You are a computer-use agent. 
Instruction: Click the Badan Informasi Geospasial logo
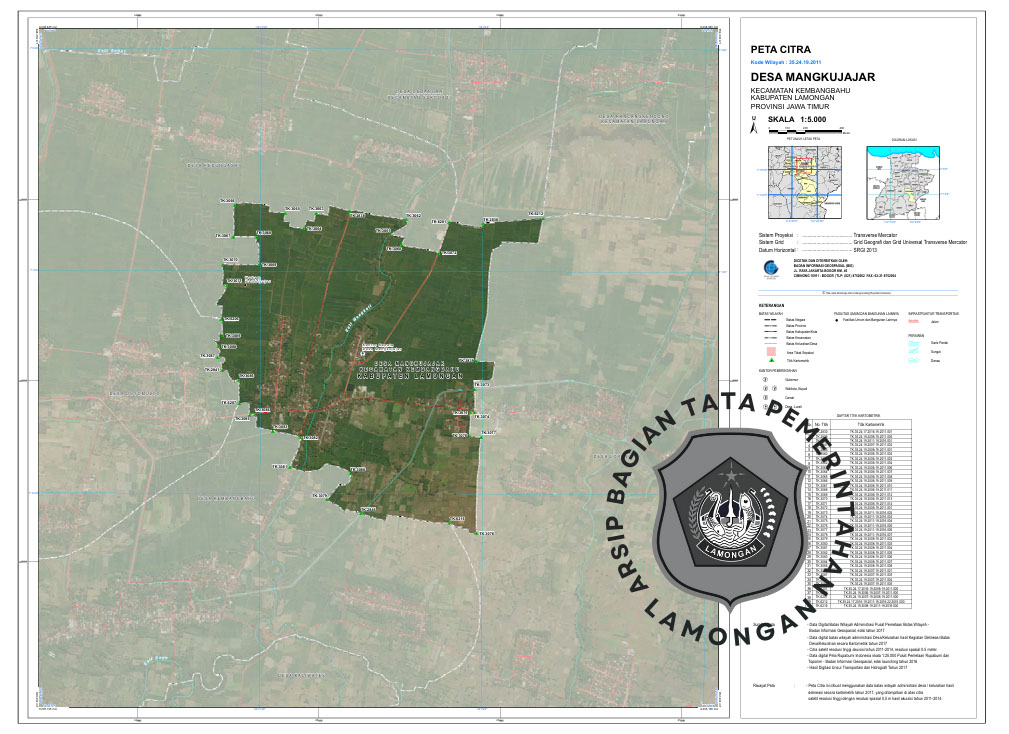coord(767,268)
